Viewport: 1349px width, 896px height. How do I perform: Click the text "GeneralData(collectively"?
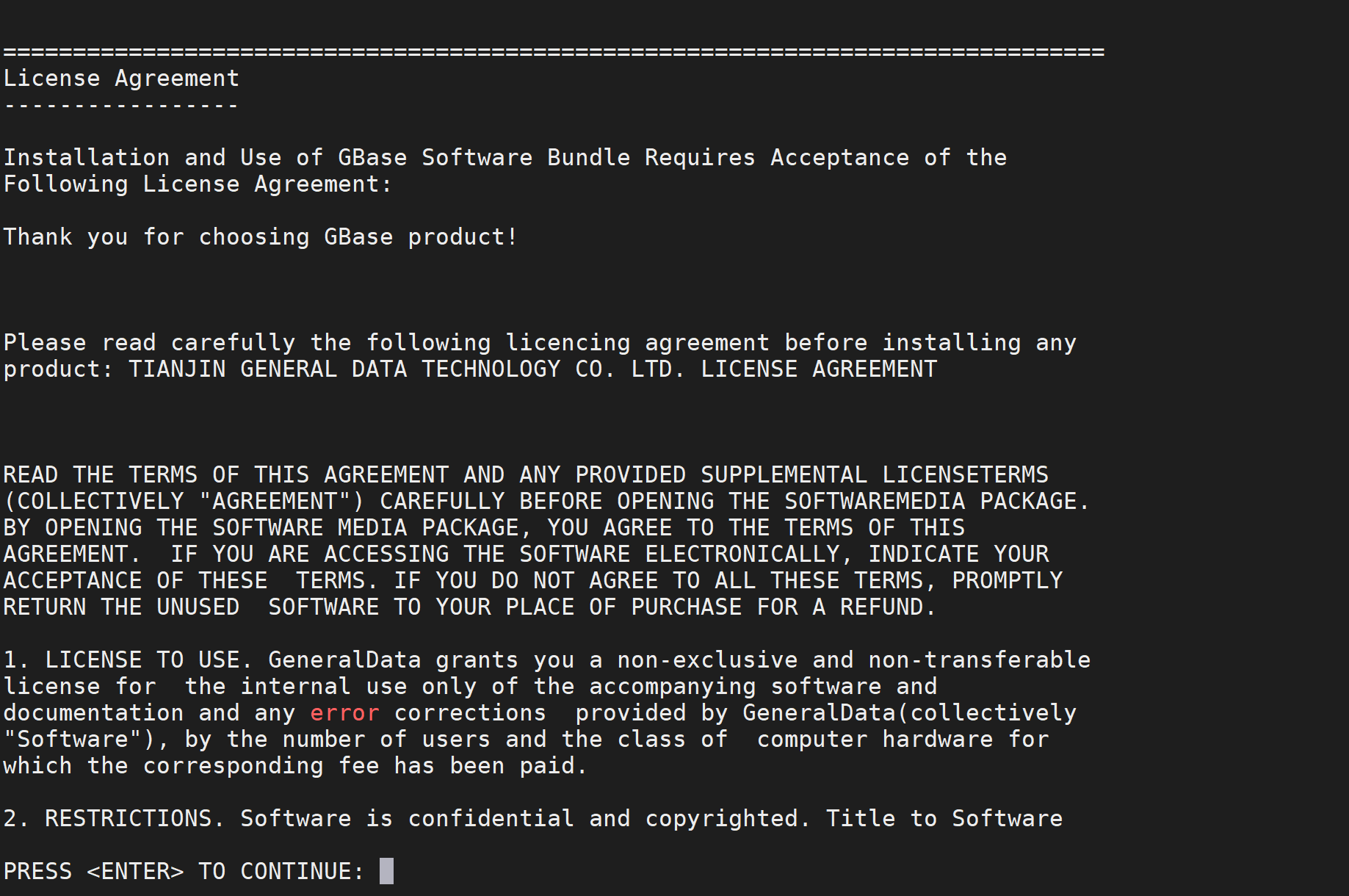(x=910, y=713)
